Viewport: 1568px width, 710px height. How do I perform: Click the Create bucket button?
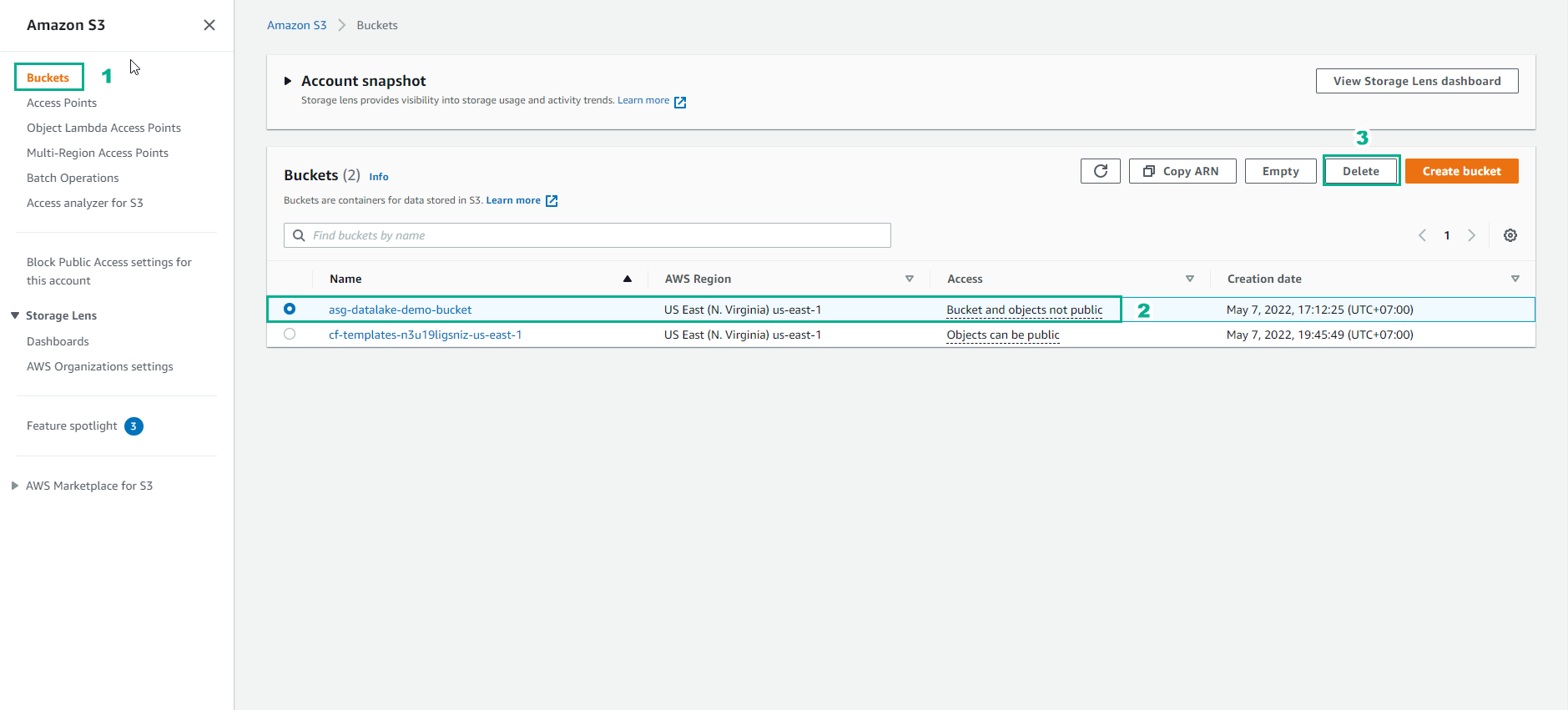click(1461, 171)
